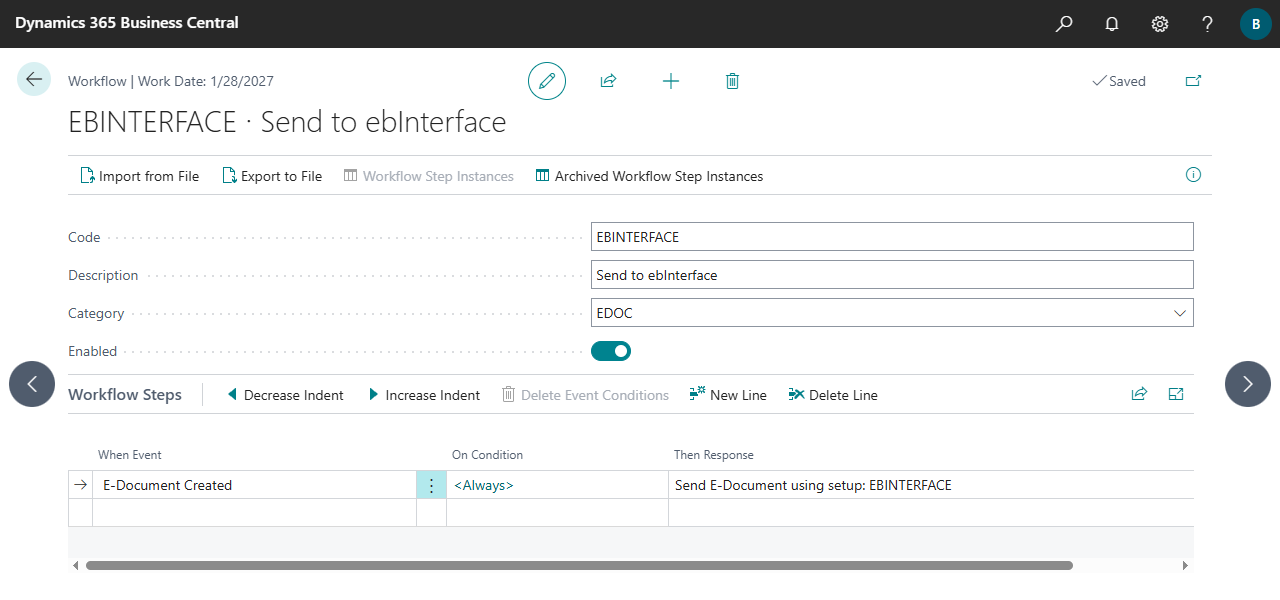Viewport: 1280px width, 600px height.
Task: Click the Workflow Steps heading
Action: coord(125,394)
